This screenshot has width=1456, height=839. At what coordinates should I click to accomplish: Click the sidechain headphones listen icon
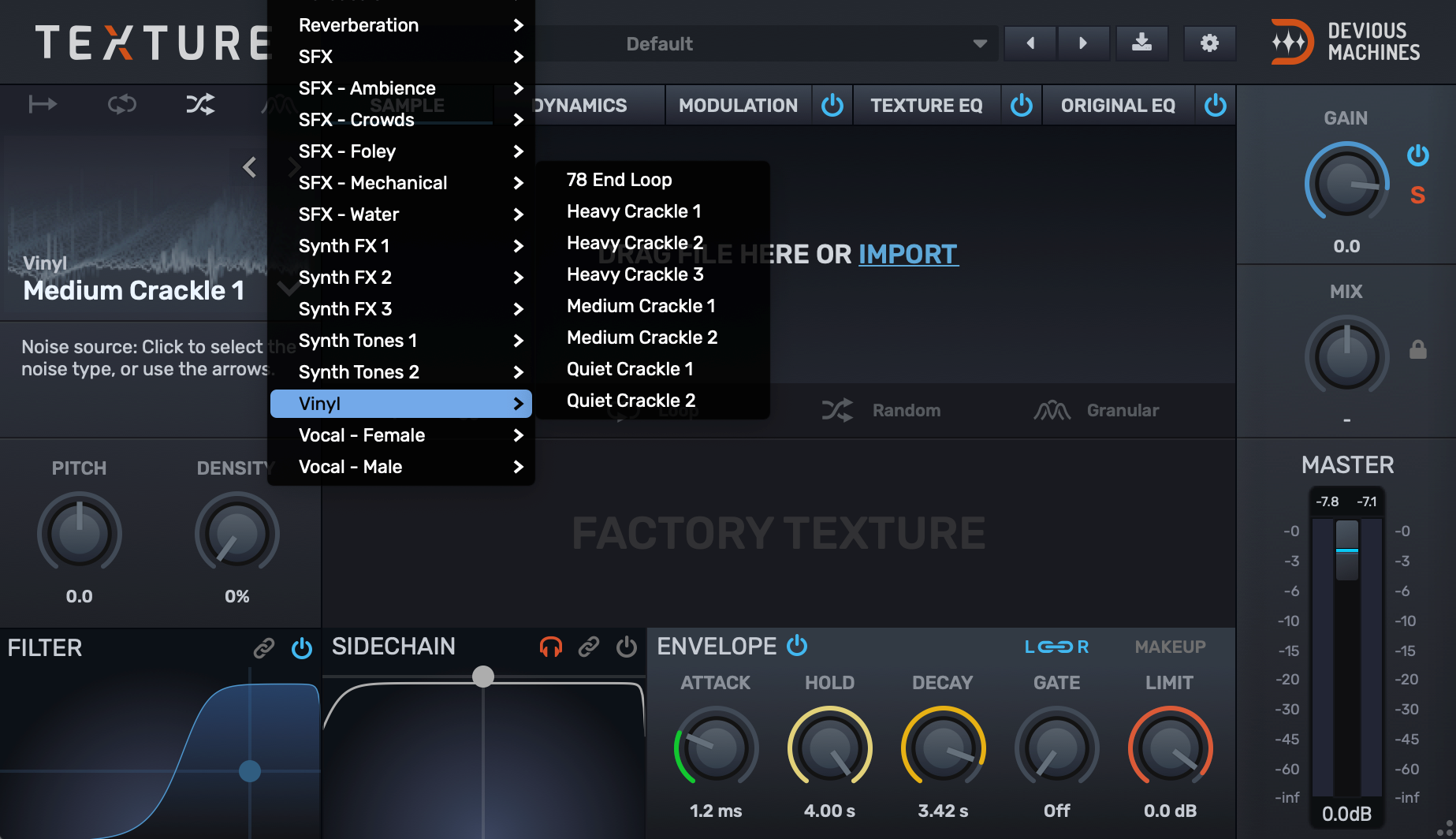550,647
